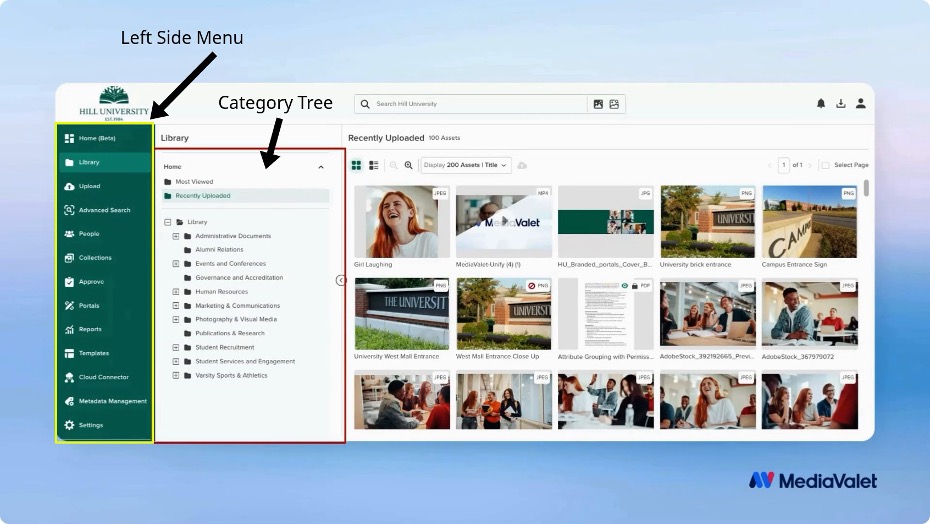This screenshot has height=524, width=930.
Task: Click the search magnifier icon in the search bar
Action: [x=365, y=104]
